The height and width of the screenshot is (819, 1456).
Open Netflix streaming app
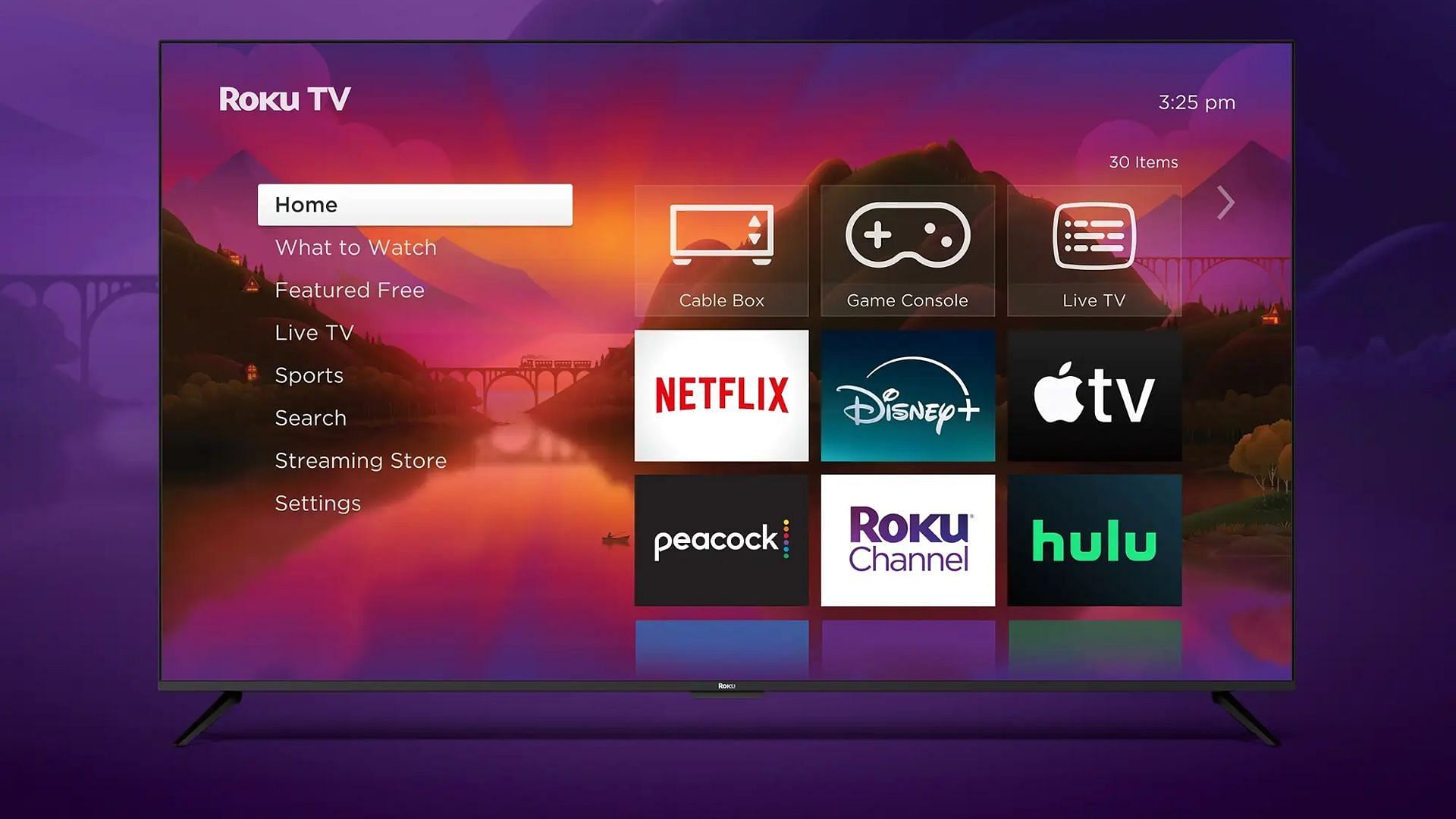pos(722,396)
